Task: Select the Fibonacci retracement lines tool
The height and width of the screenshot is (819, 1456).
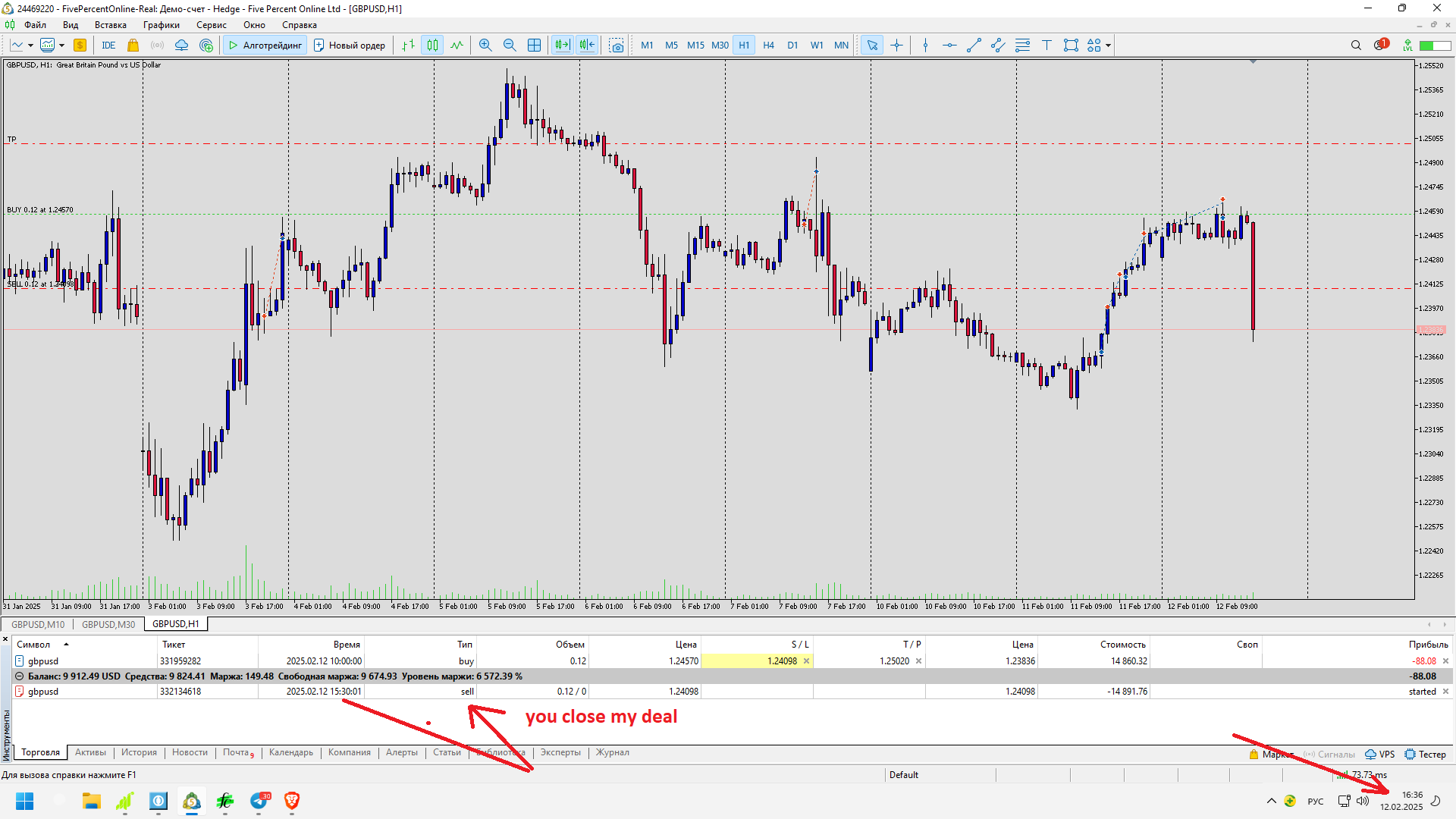Action: tap(1022, 45)
